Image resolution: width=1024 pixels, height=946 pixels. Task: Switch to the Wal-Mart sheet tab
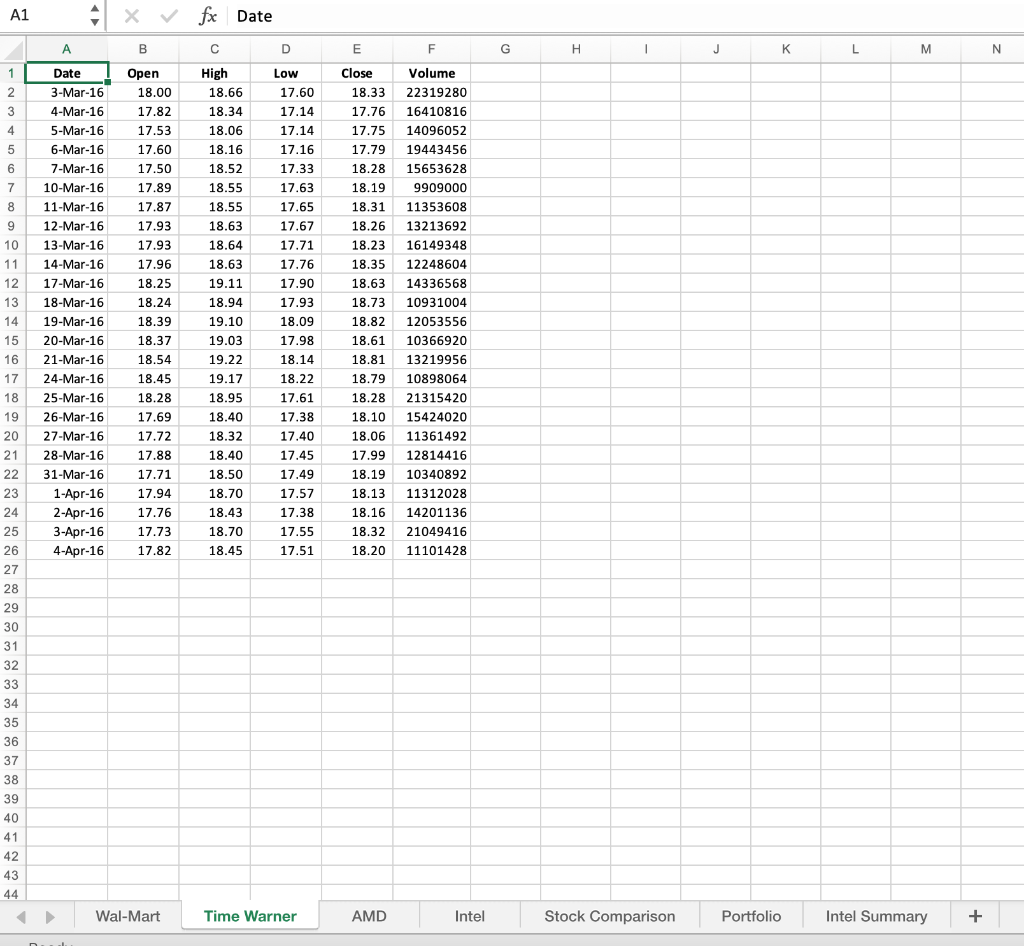(127, 915)
